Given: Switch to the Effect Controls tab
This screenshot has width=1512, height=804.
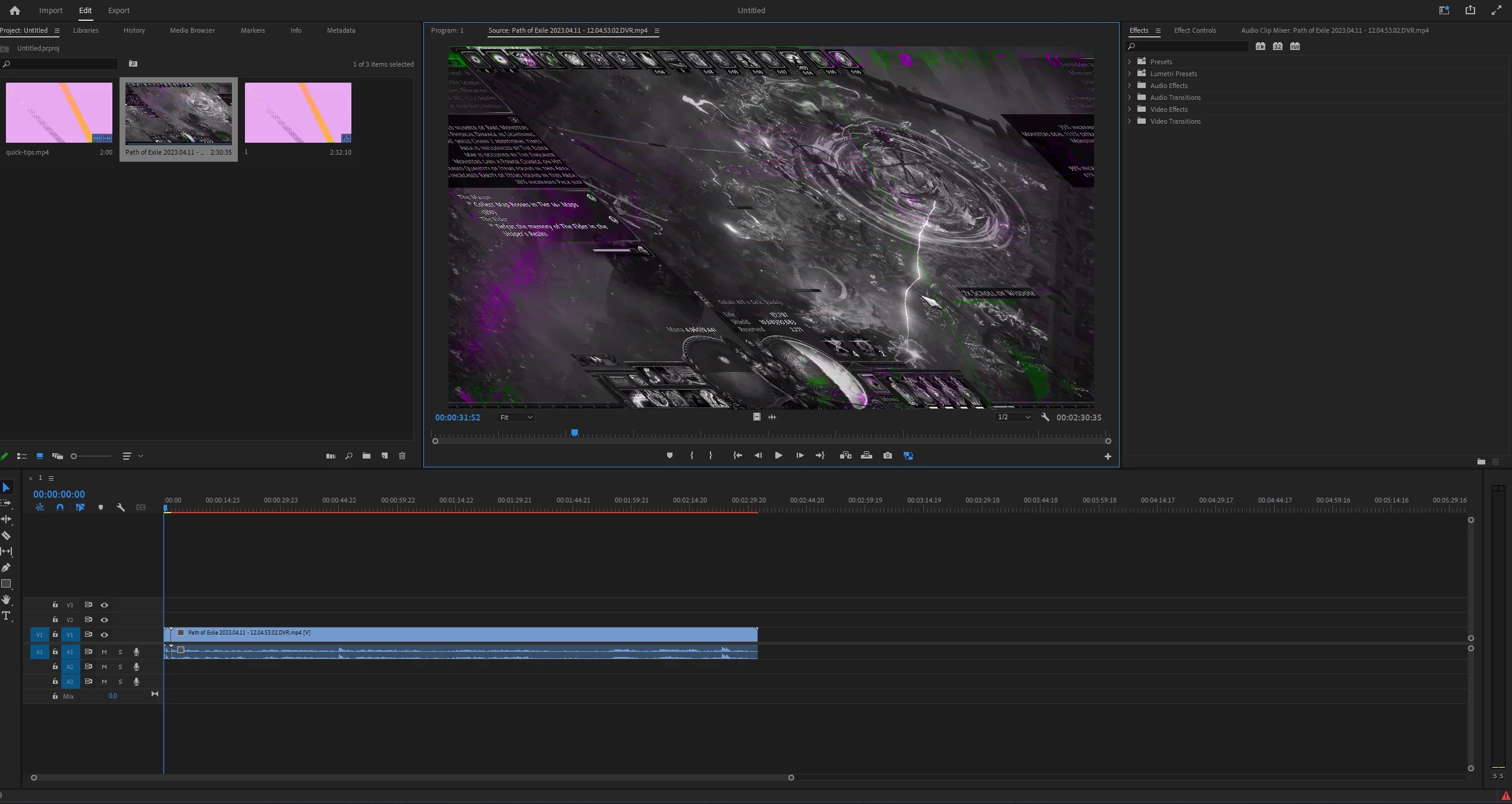Looking at the screenshot, I should point(1194,30).
